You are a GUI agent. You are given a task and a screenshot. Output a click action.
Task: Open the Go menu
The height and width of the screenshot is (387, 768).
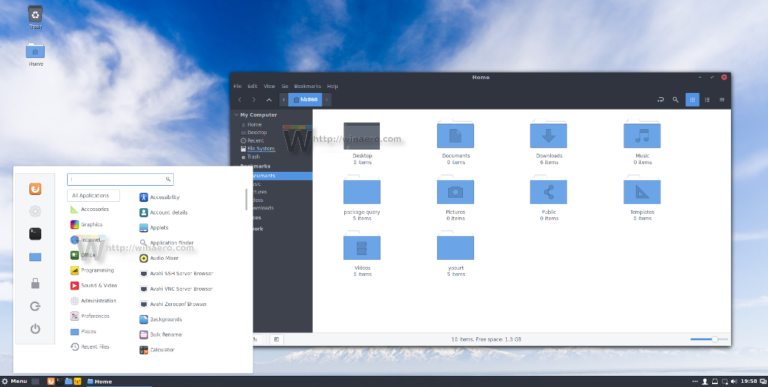coord(285,86)
